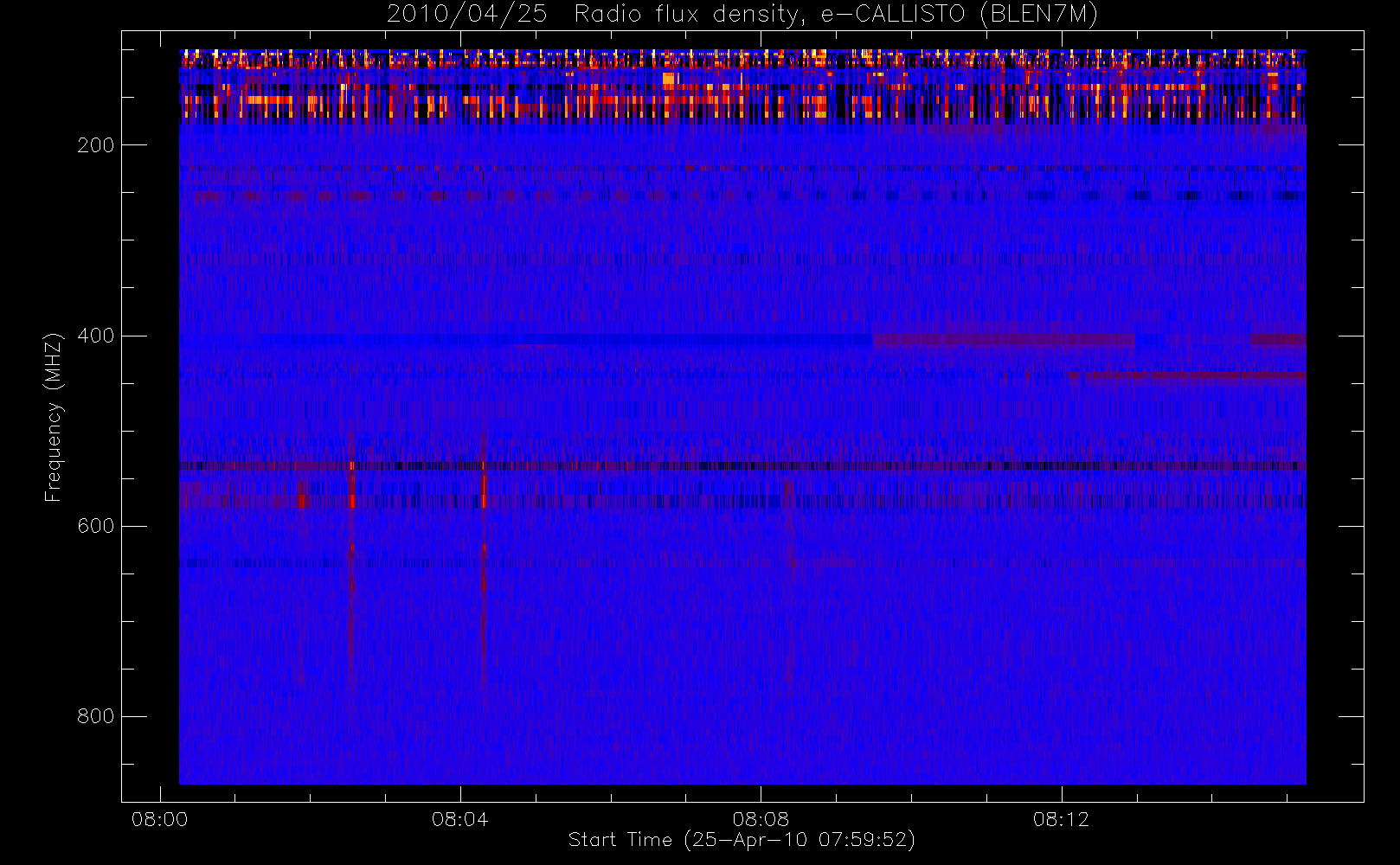
Task: Click the 08:12 time tick label
Action: point(1061,819)
